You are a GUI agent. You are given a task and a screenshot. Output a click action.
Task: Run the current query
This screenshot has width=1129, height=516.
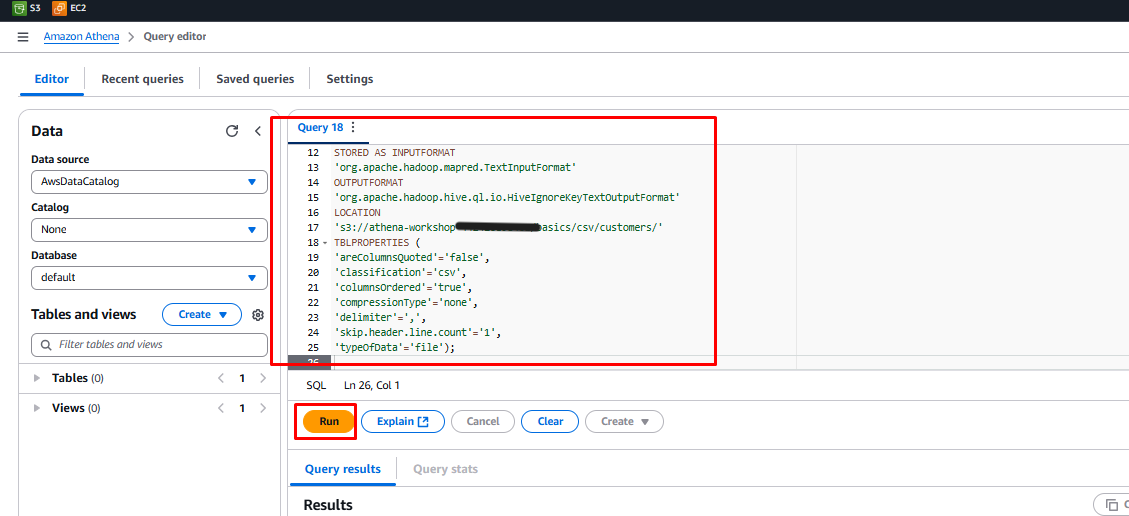pos(329,422)
